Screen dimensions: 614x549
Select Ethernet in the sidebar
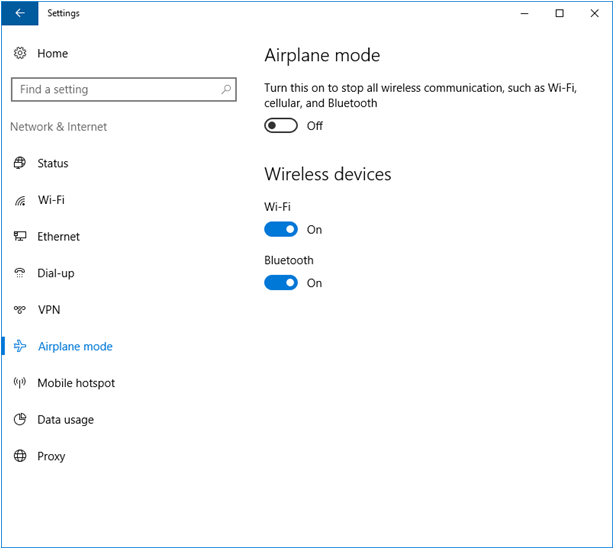[58, 237]
